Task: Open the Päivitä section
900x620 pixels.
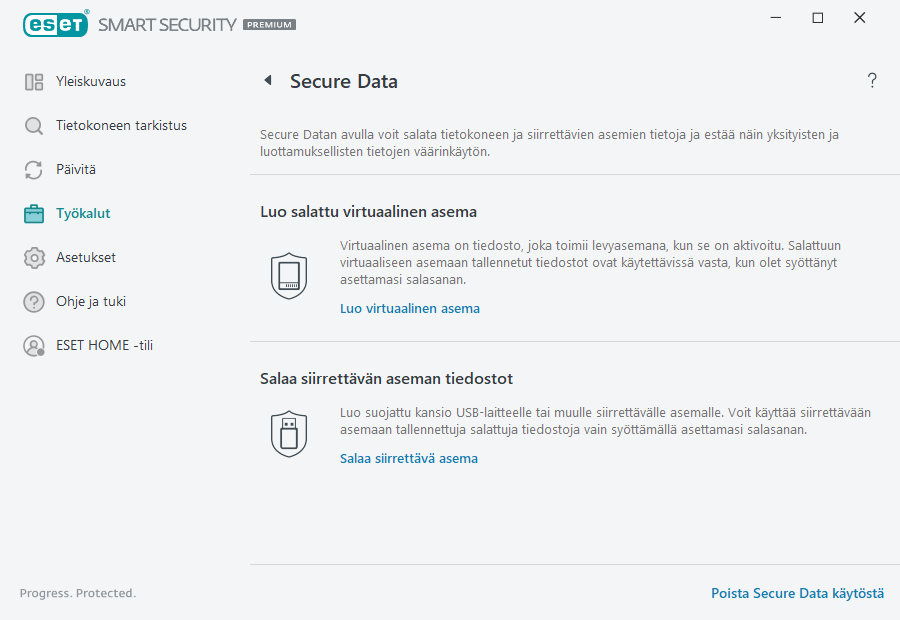Action: click(74, 169)
